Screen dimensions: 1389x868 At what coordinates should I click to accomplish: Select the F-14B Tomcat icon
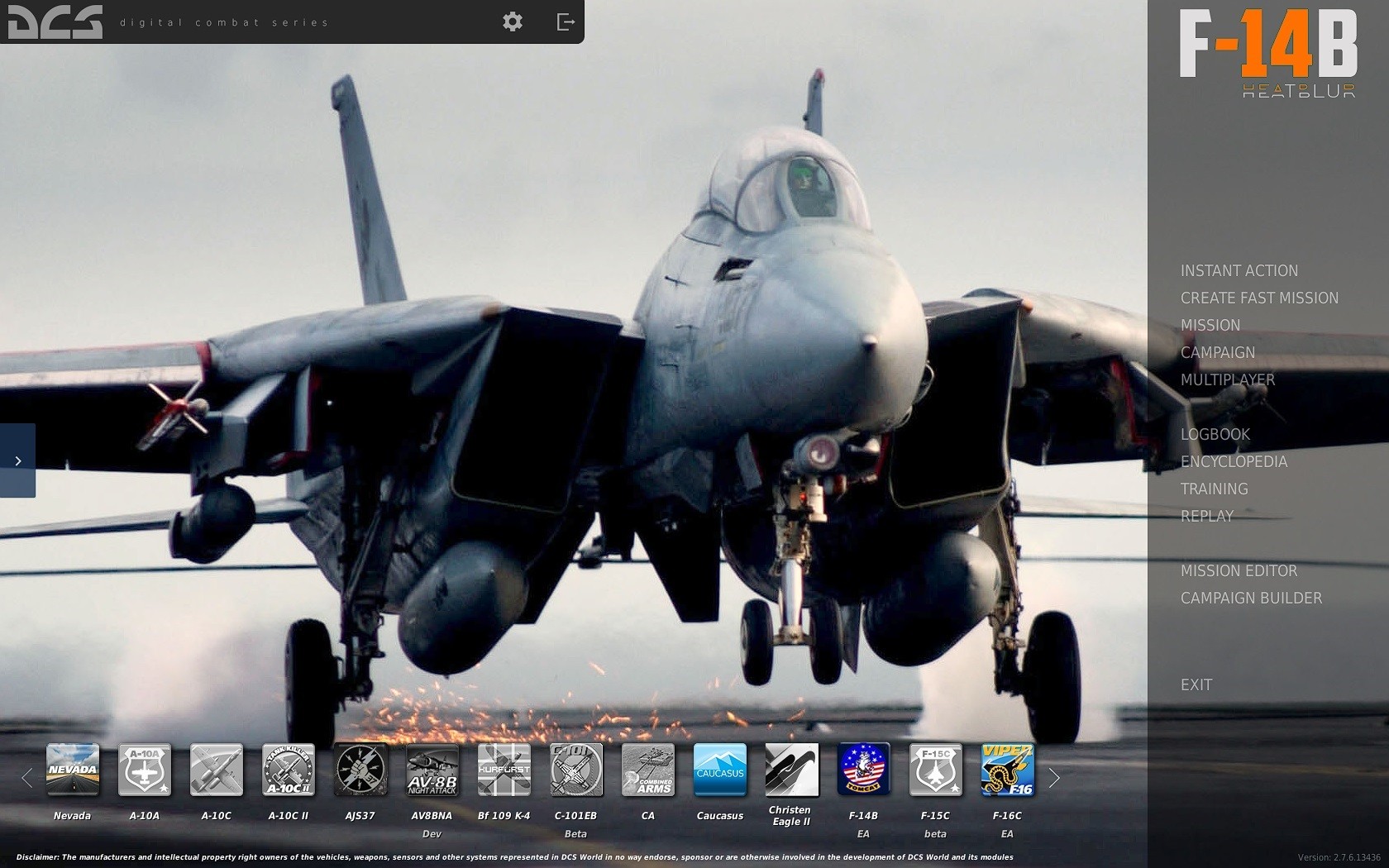click(x=864, y=770)
